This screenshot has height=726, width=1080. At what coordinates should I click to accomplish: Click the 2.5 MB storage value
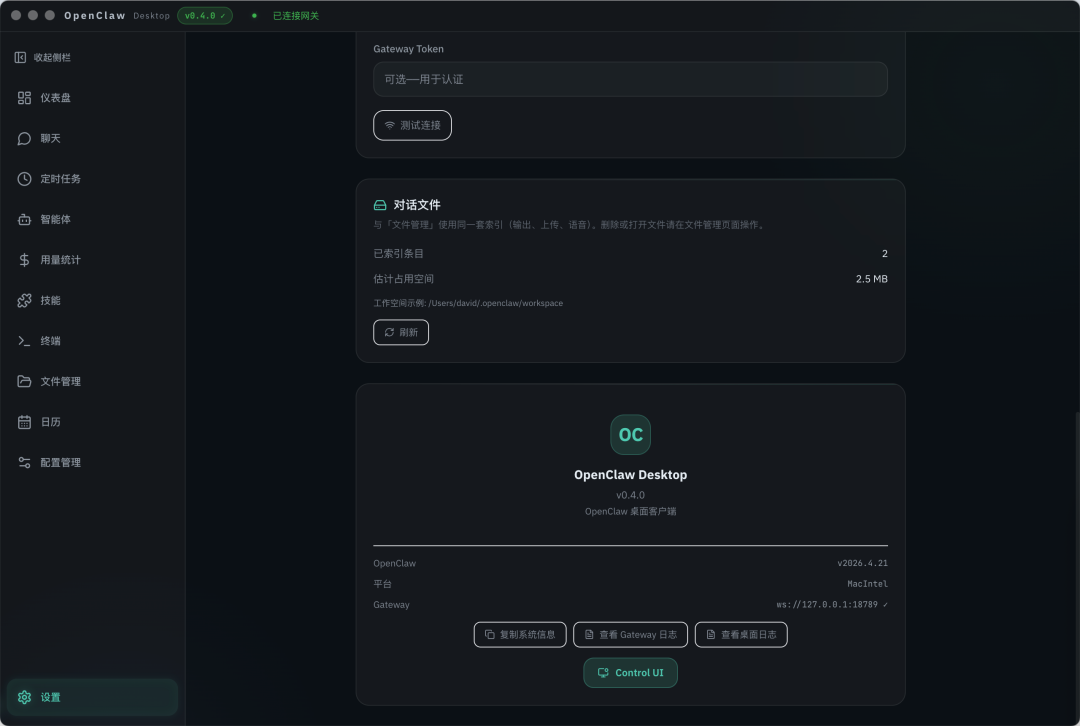tap(871, 279)
